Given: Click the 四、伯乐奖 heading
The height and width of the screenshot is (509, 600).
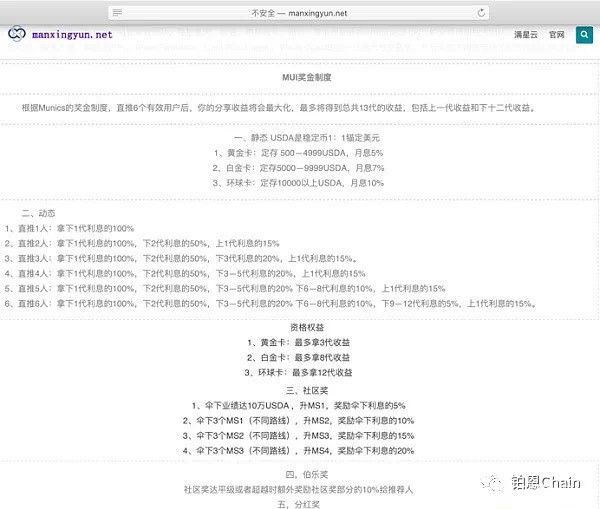Looking at the screenshot, I should click(307, 475).
